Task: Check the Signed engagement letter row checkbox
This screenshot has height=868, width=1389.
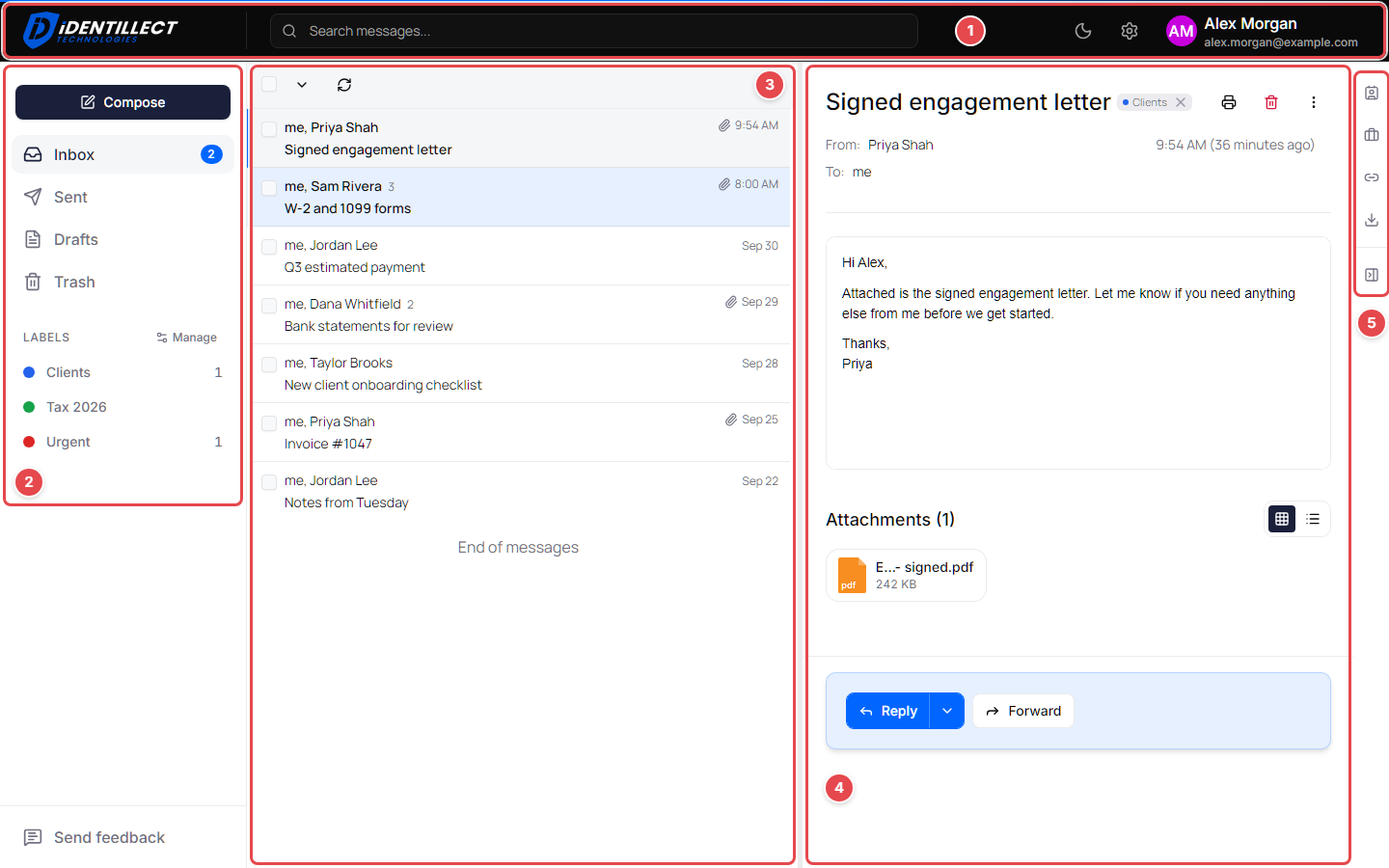Action: click(x=269, y=128)
